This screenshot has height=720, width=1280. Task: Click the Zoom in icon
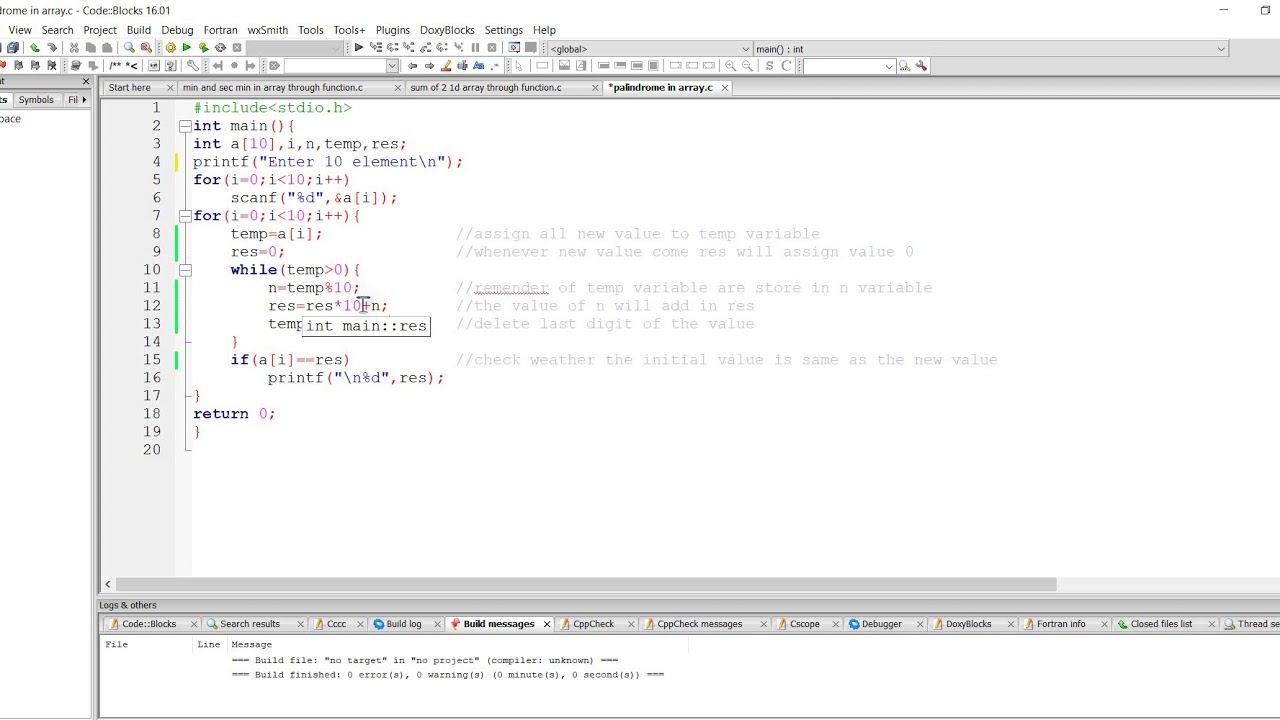[x=731, y=66]
